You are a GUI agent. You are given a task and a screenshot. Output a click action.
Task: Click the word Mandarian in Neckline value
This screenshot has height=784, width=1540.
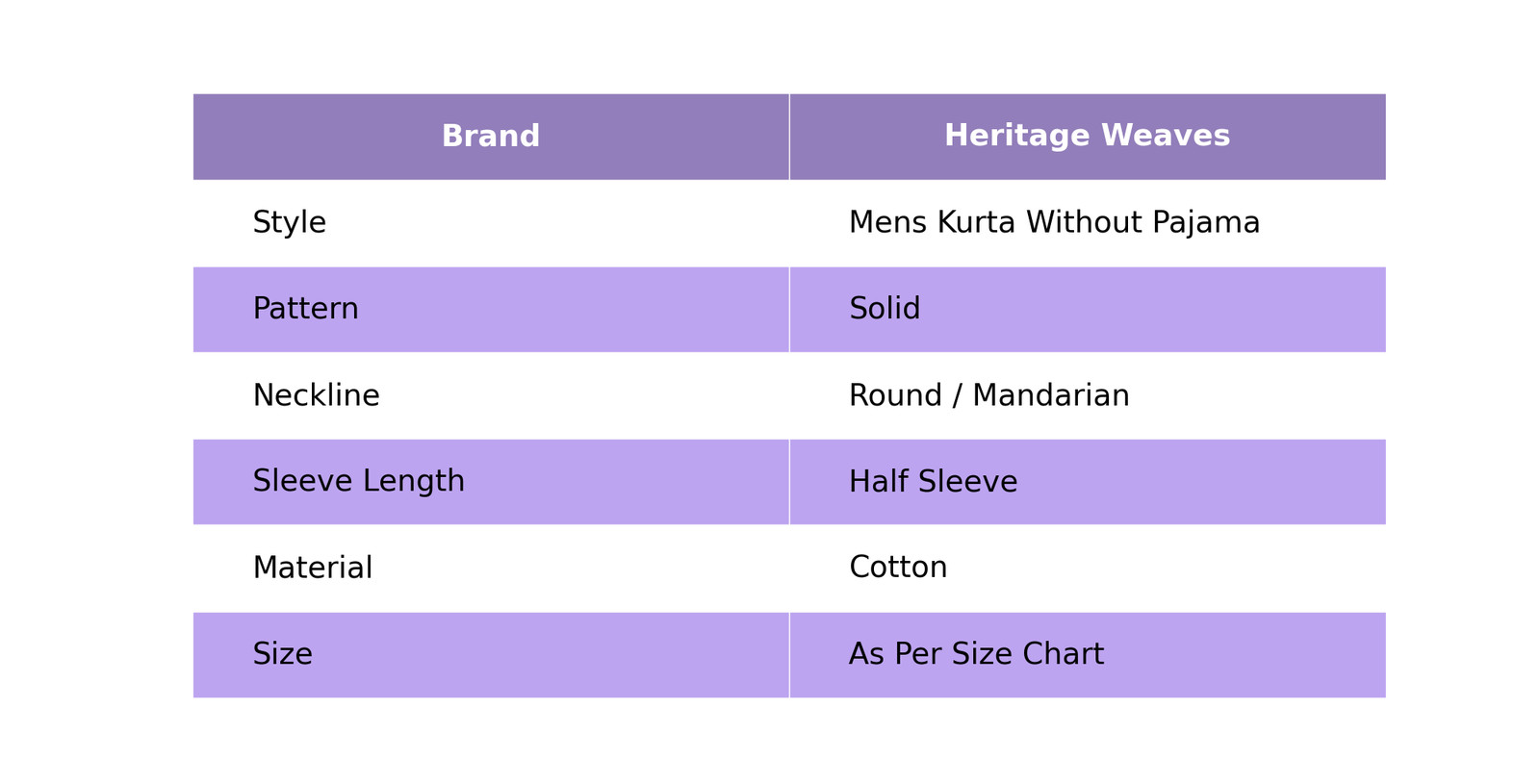point(1050,396)
